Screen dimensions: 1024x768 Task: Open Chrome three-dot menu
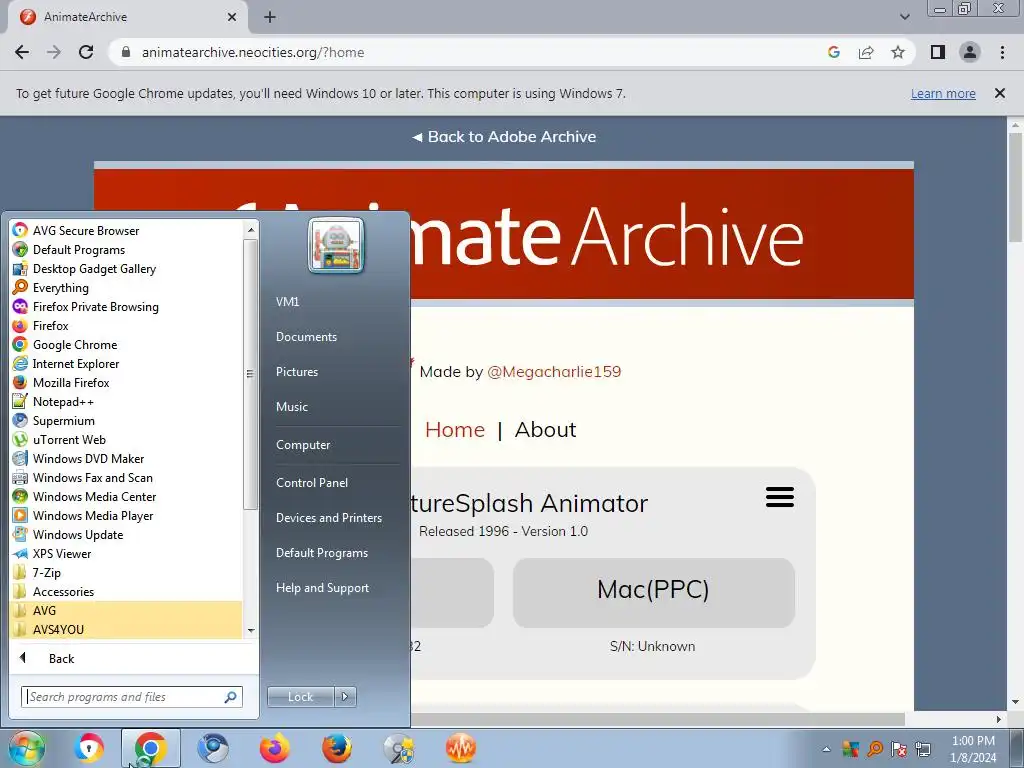(x=1002, y=52)
